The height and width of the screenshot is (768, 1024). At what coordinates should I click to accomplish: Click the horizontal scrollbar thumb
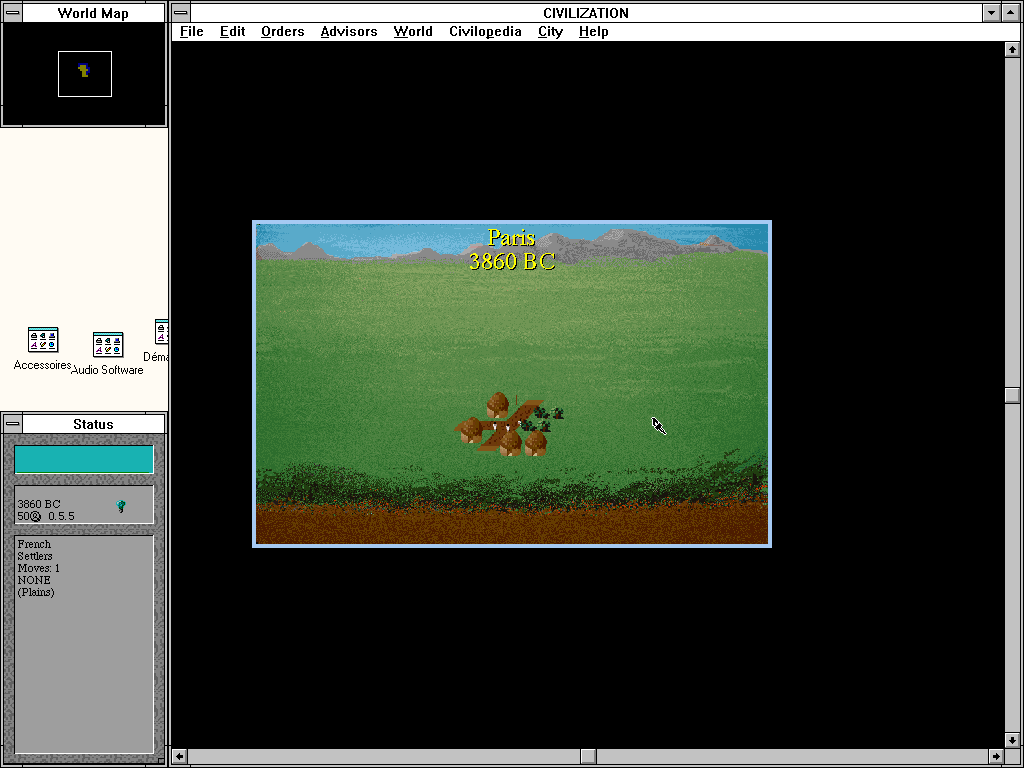588,756
